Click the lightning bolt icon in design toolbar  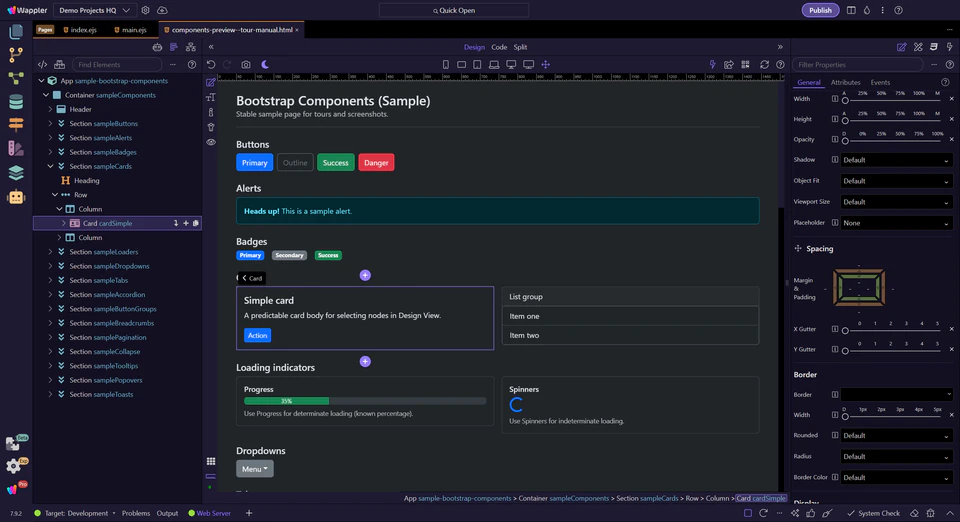pos(712,64)
